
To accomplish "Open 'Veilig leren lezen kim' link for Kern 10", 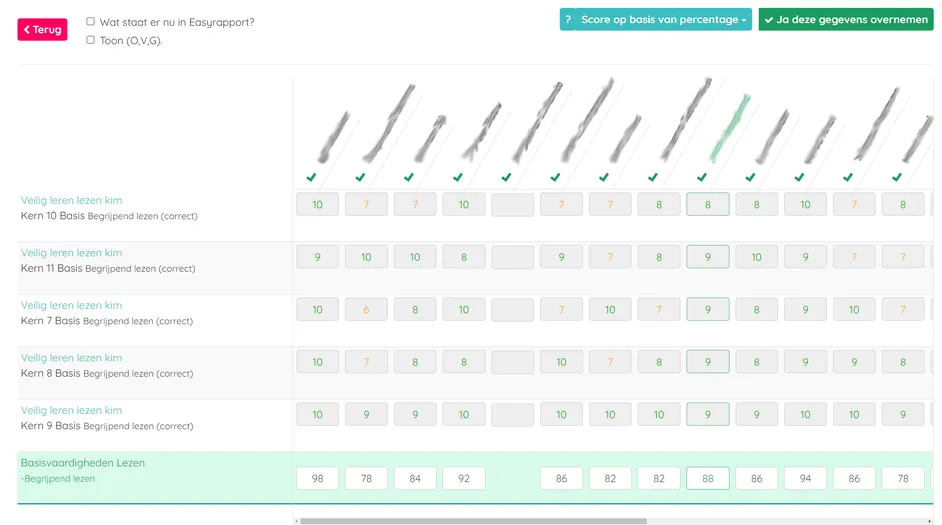I will 71,200.
